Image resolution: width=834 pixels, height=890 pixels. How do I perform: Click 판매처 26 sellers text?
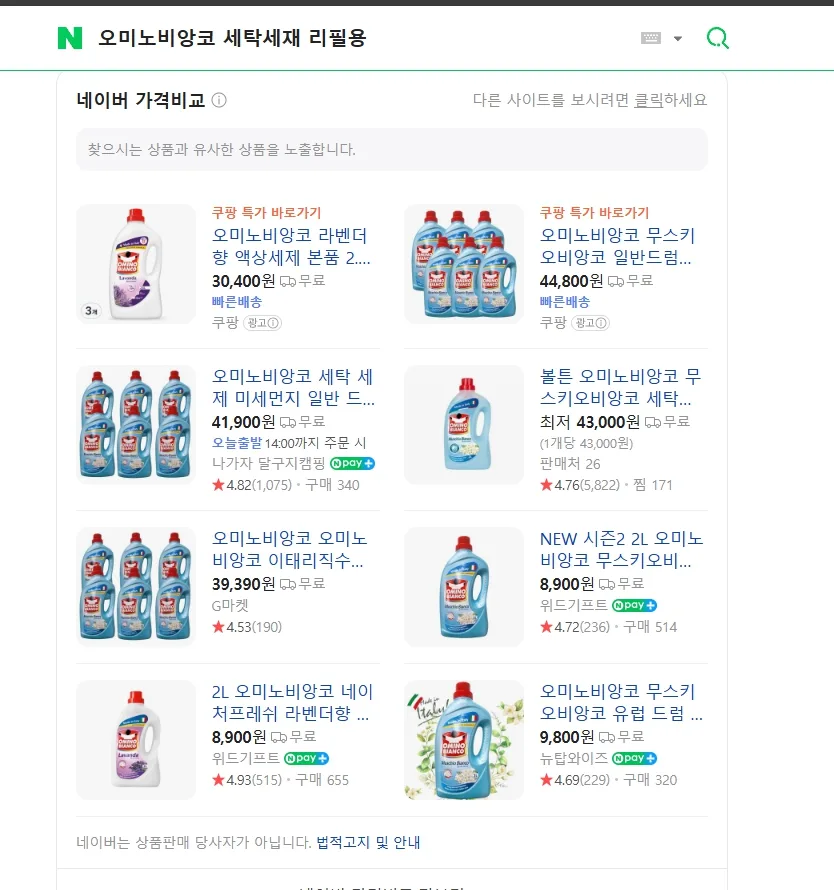pos(569,464)
